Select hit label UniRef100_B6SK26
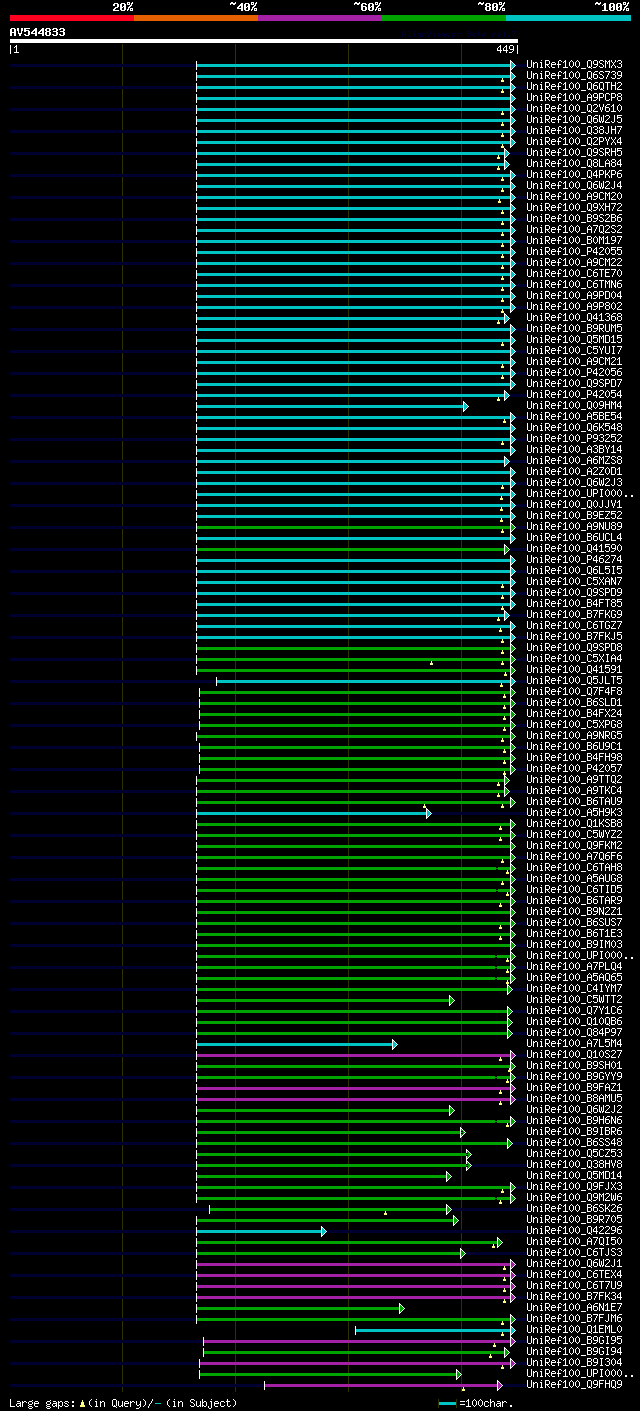The height and width of the screenshot is (1411, 640). pos(573,1208)
